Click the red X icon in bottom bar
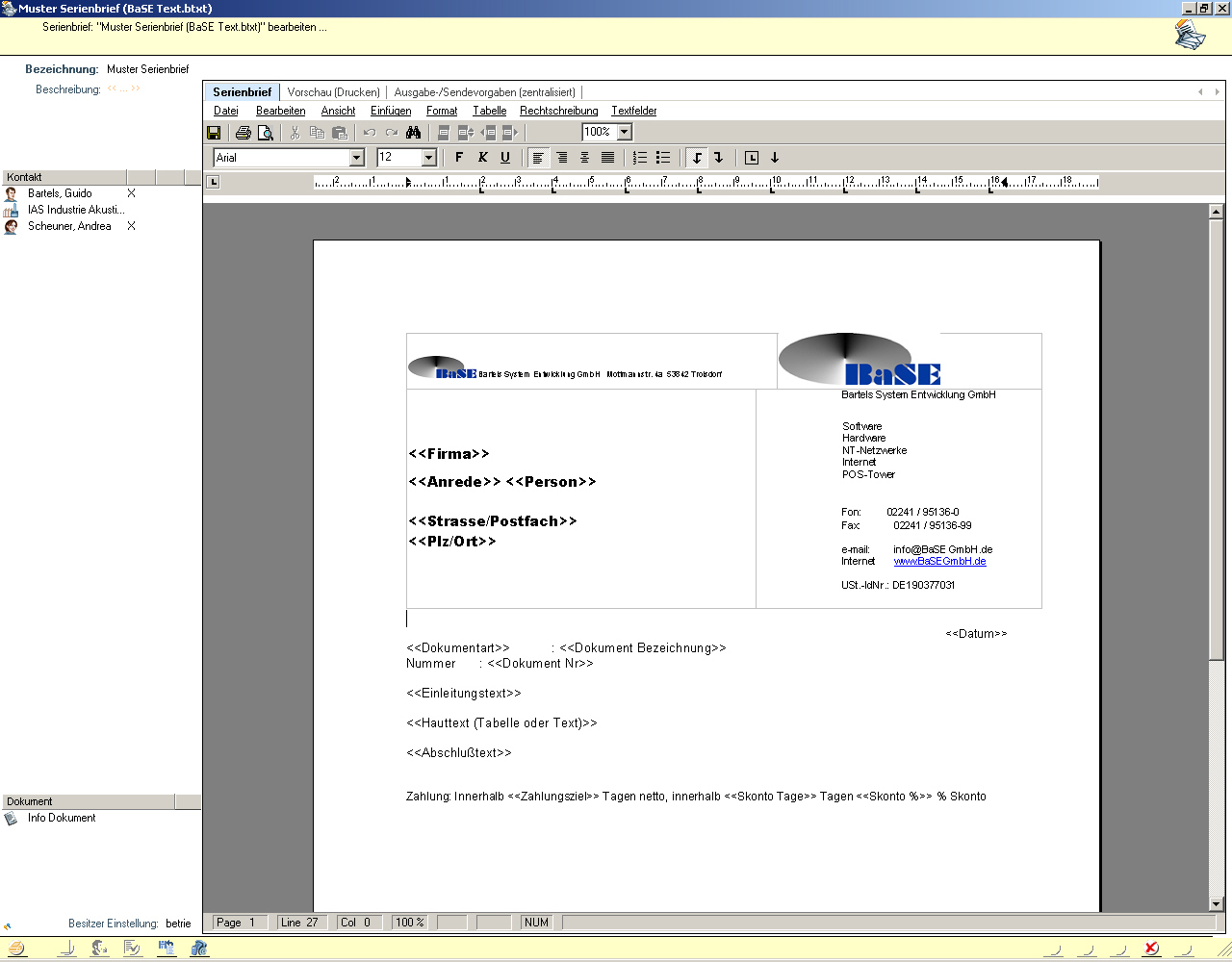The image size is (1232, 962). pyautogui.click(x=1151, y=949)
